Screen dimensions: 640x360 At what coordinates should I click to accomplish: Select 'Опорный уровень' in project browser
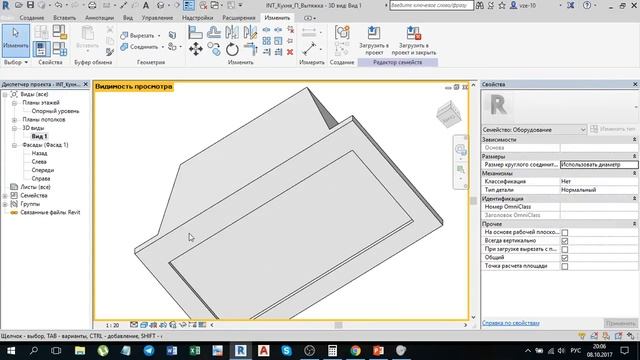pyautogui.click(x=56, y=111)
